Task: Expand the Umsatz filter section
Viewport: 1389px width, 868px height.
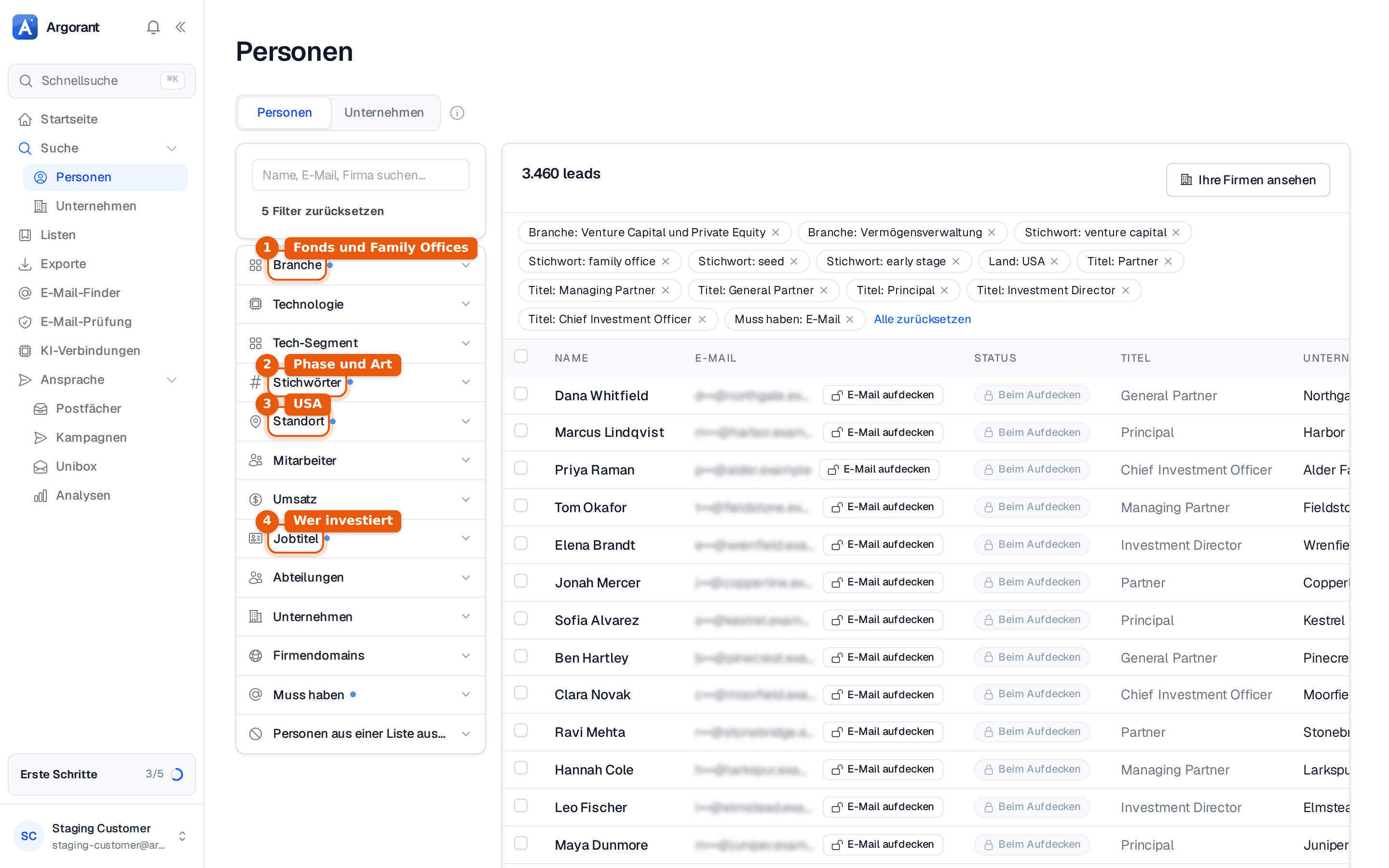Action: (360, 500)
